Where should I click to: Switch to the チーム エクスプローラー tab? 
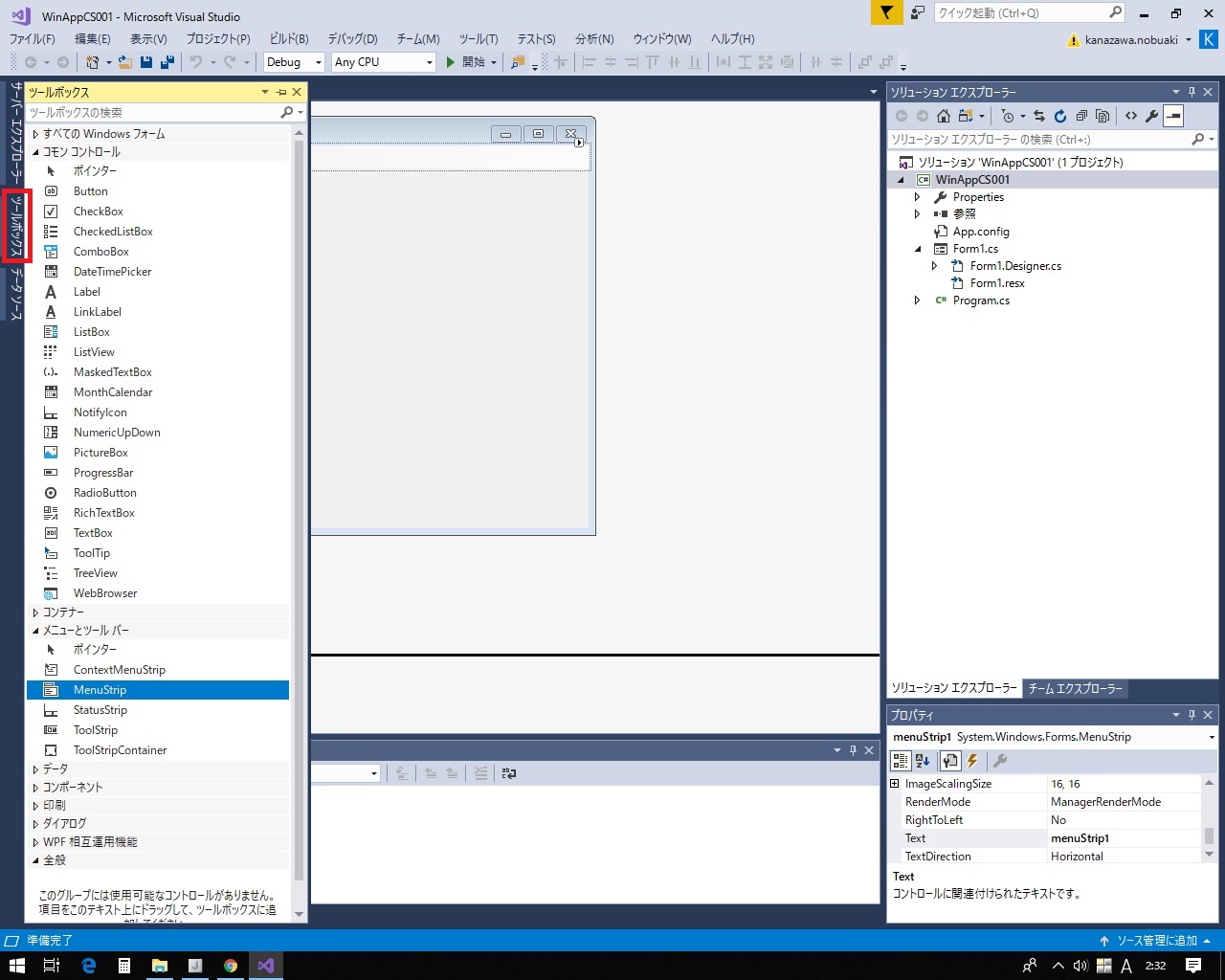[1075, 688]
